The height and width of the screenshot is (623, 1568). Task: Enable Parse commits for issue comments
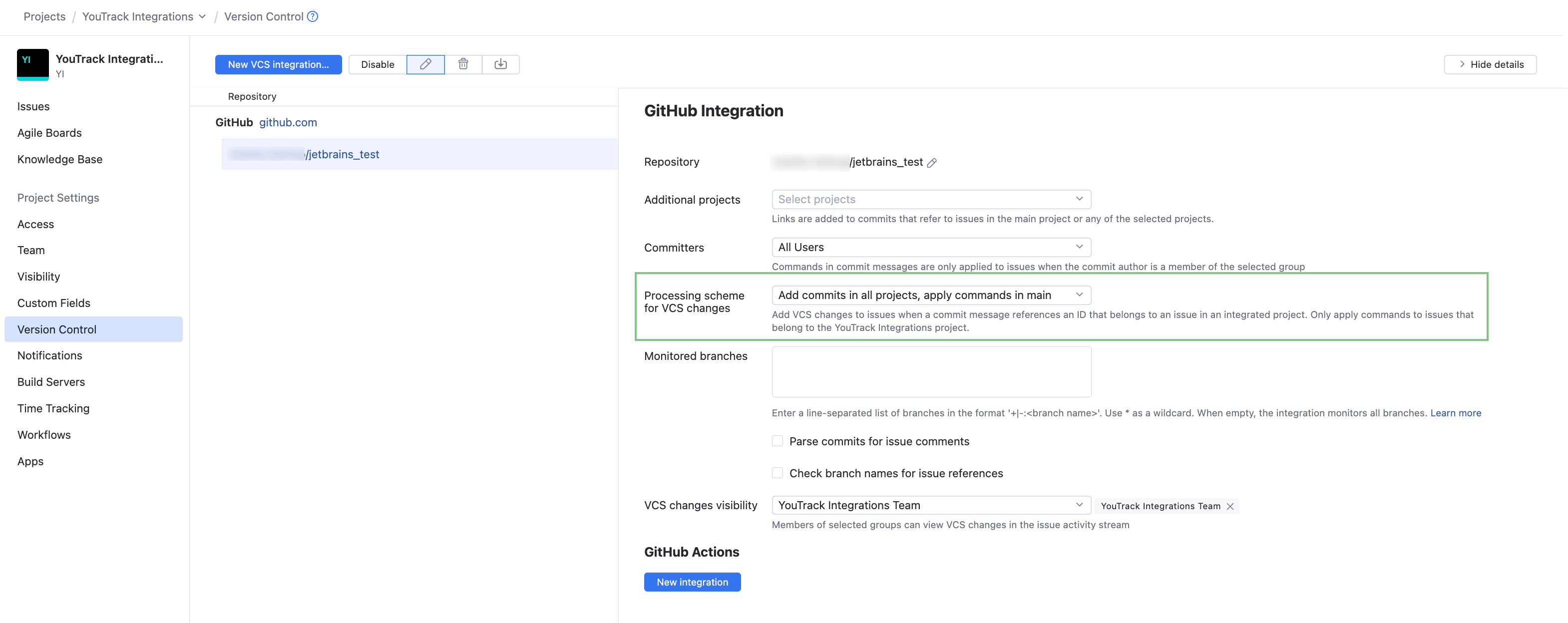pyautogui.click(x=778, y=440)
